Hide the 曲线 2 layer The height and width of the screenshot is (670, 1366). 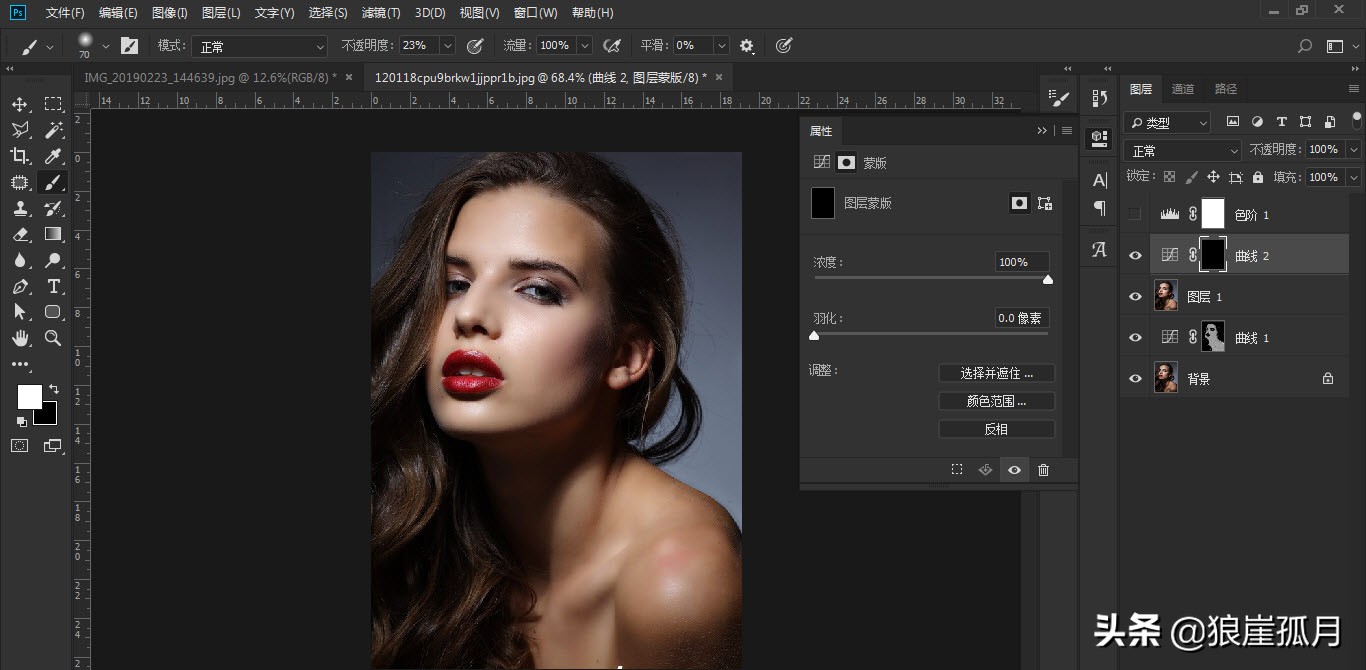(1134, 256)
